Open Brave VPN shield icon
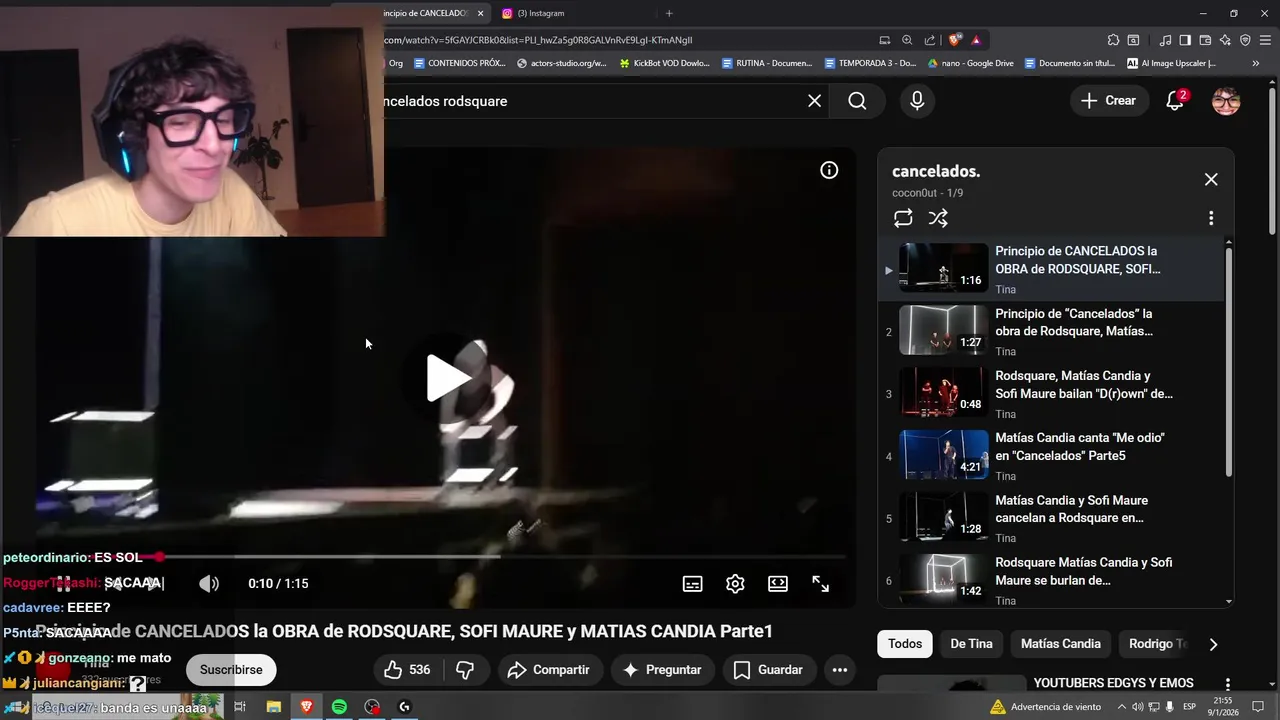Viewport: 1280px width, 720px height. tap(1245, 40)
